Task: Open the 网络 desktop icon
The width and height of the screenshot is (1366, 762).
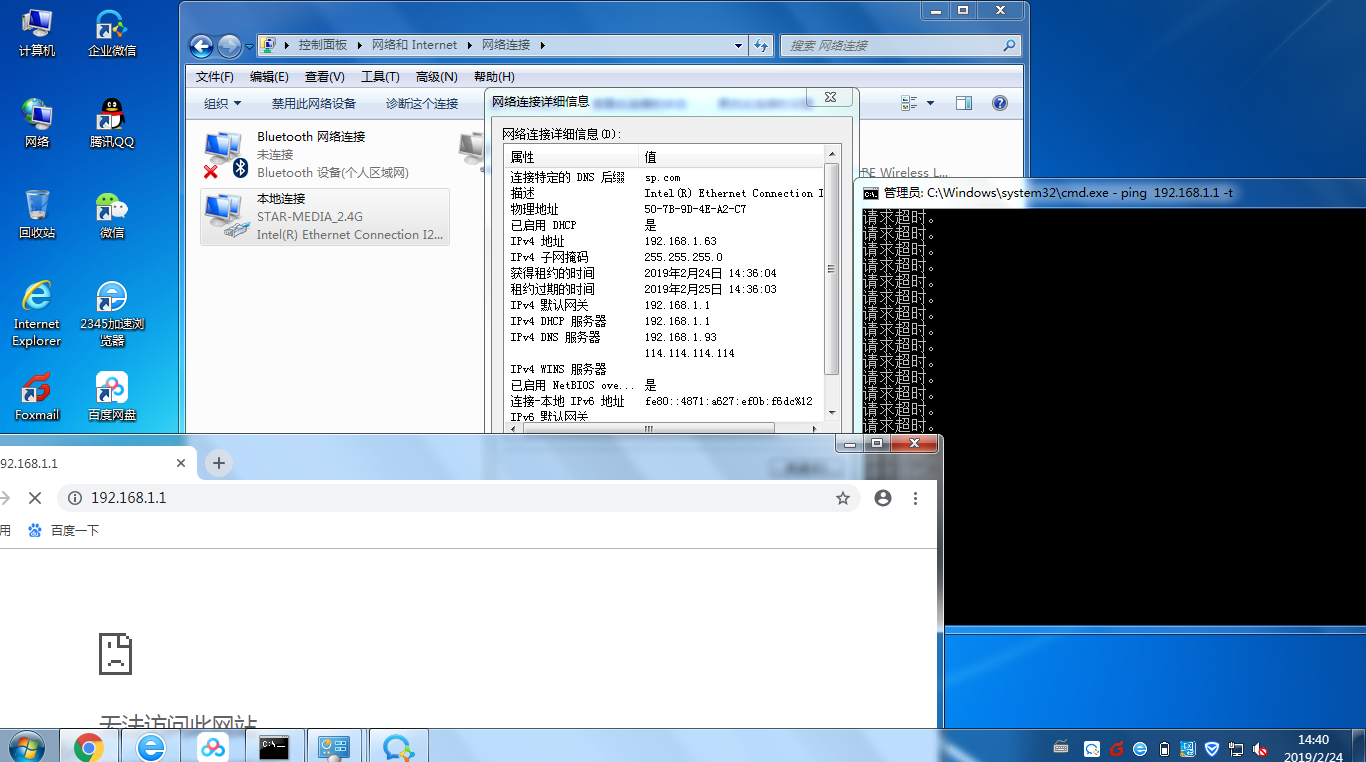Action: [37, 124]
